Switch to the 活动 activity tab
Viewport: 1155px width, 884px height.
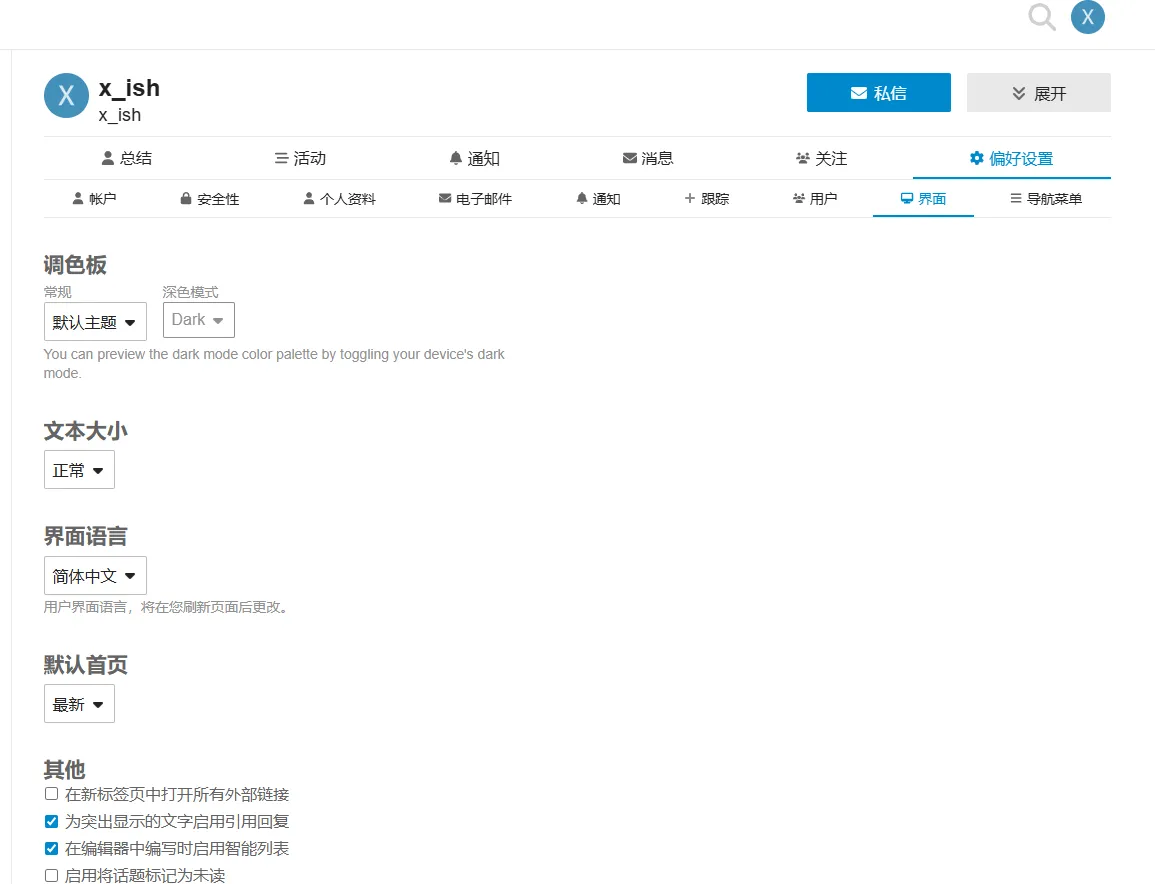300,158
